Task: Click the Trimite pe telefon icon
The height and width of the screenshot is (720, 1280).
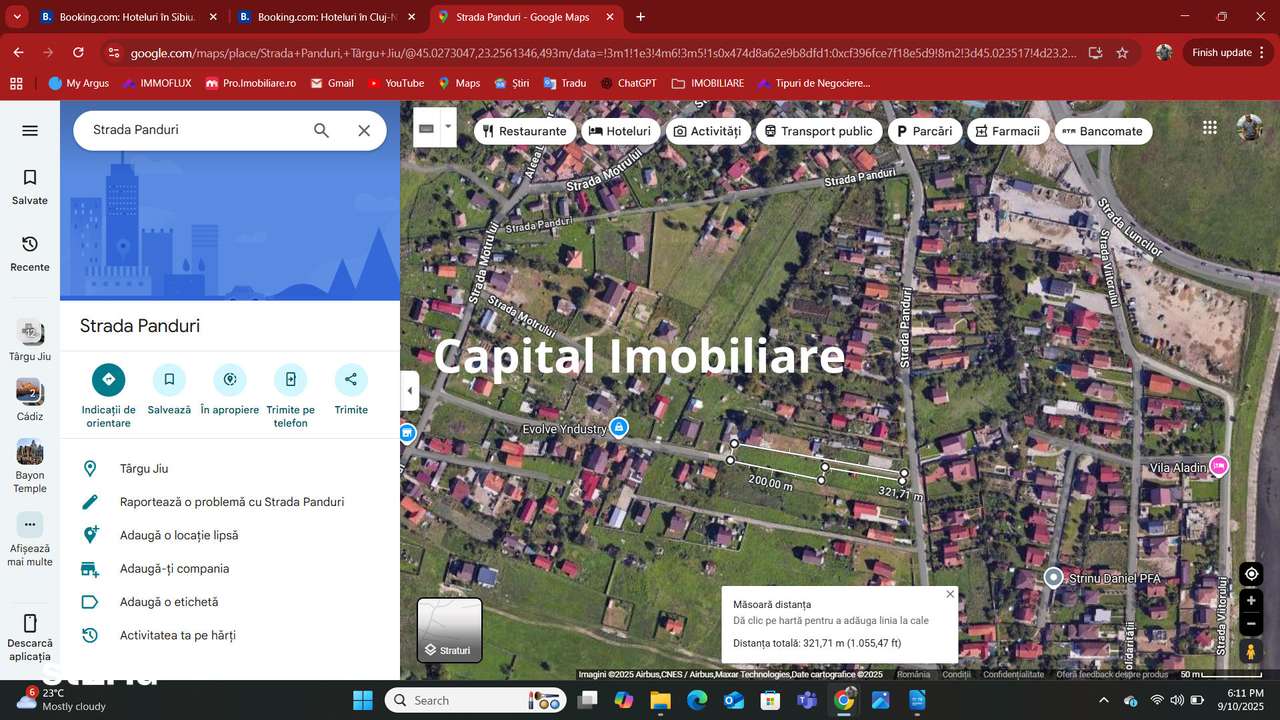Action: coord(290,379)
